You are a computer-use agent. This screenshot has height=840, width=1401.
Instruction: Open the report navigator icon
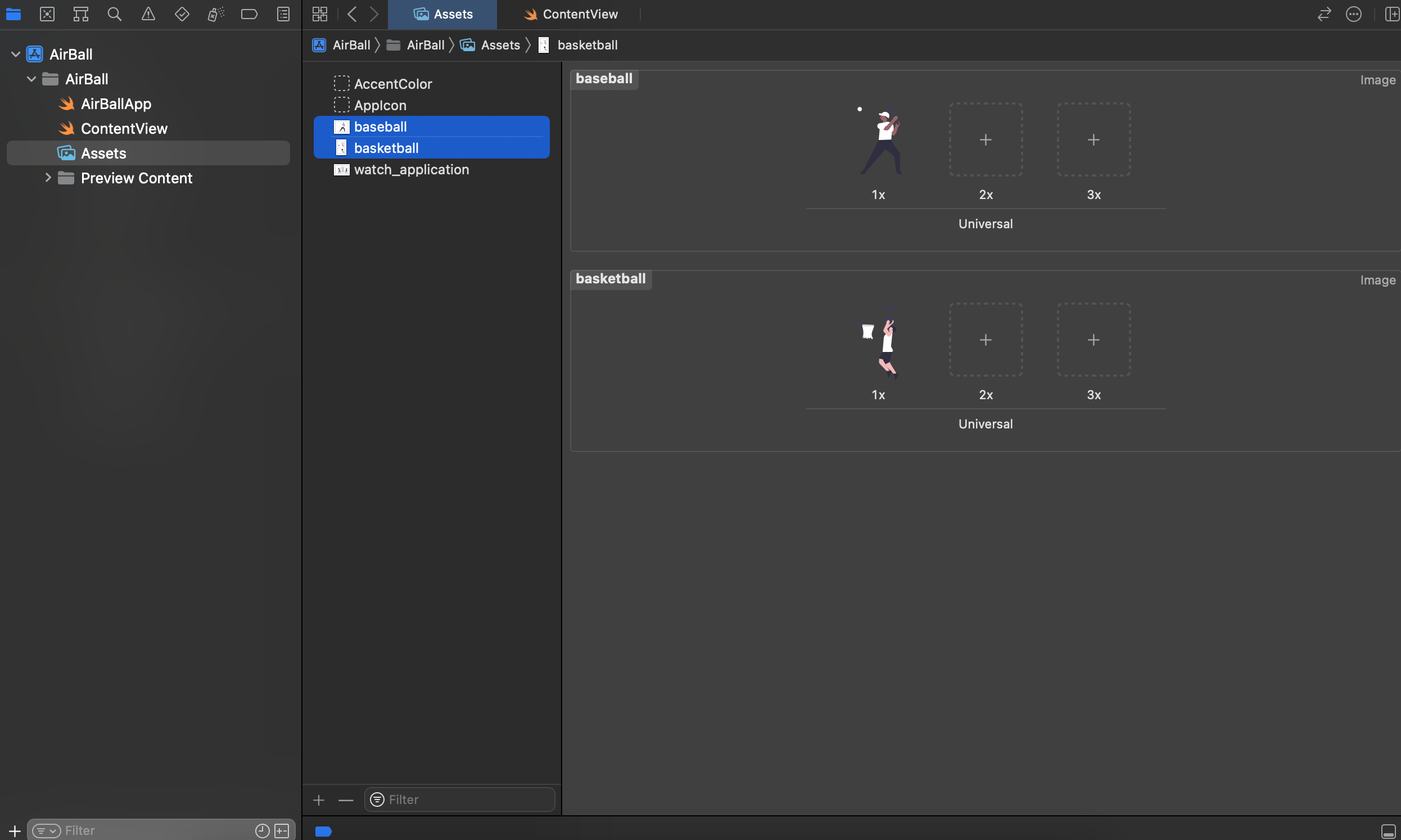(283, 14)
